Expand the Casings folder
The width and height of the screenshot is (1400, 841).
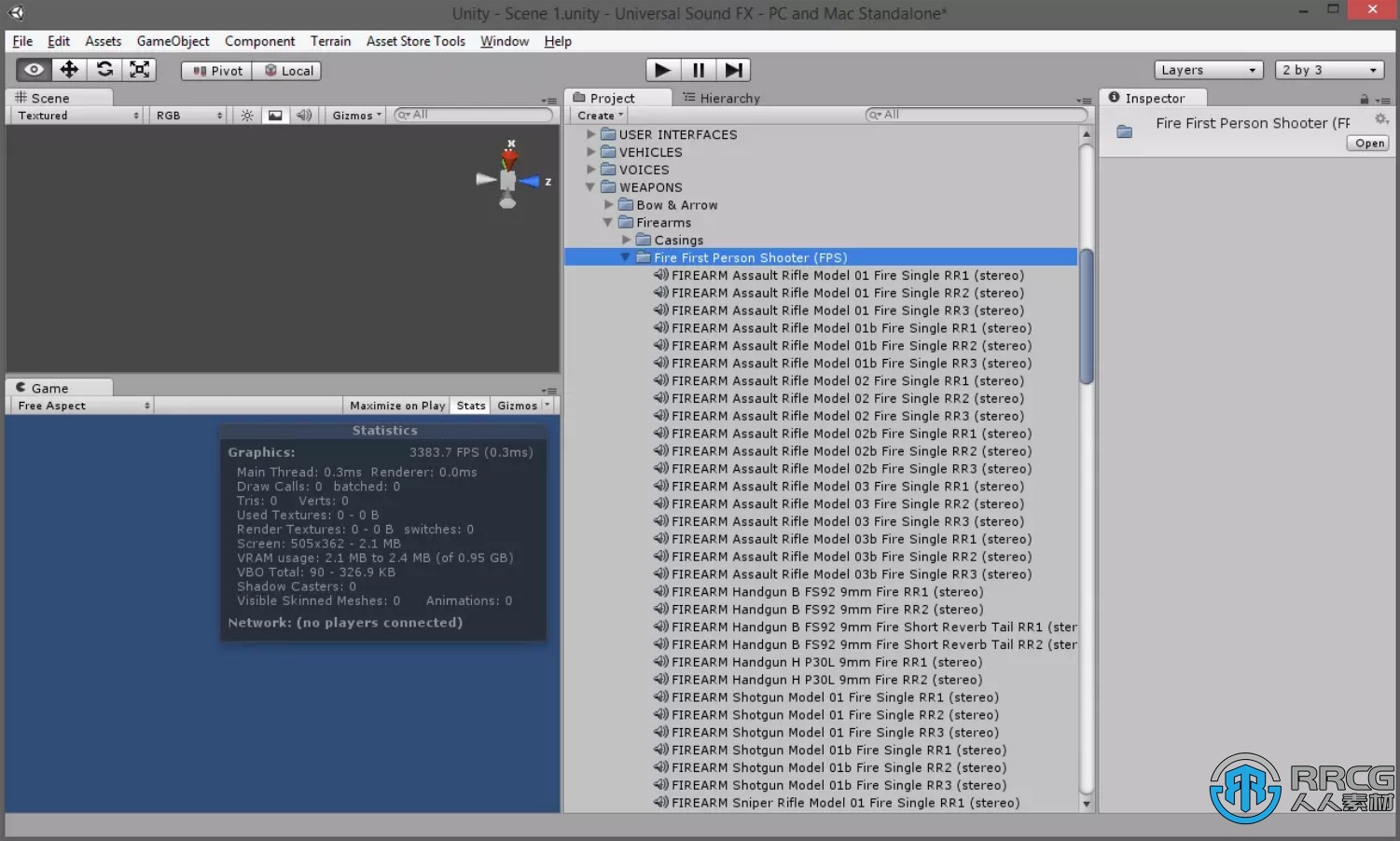627,241
